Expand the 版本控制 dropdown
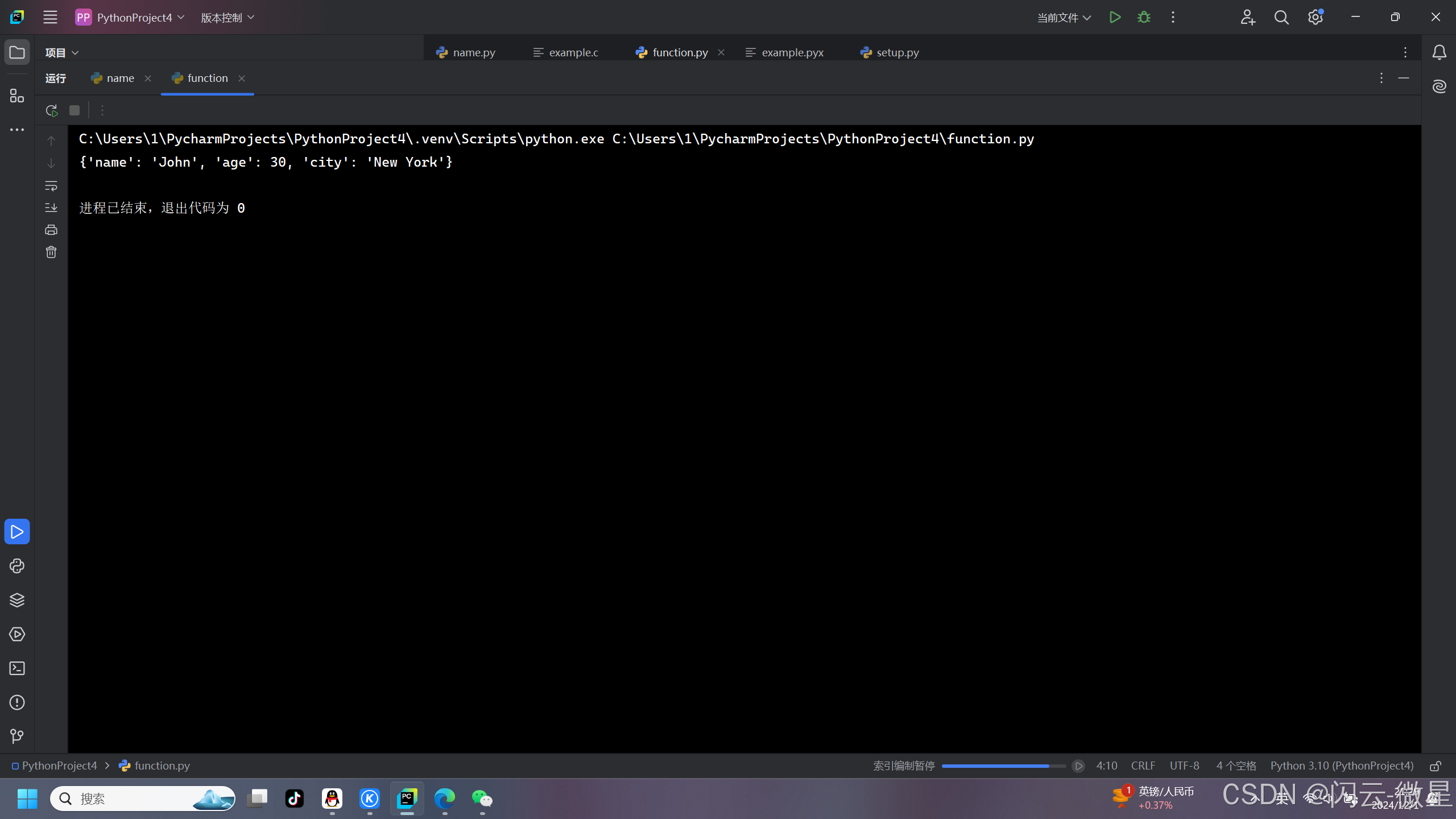This screenshot has height=819, width=1456. 227,18
